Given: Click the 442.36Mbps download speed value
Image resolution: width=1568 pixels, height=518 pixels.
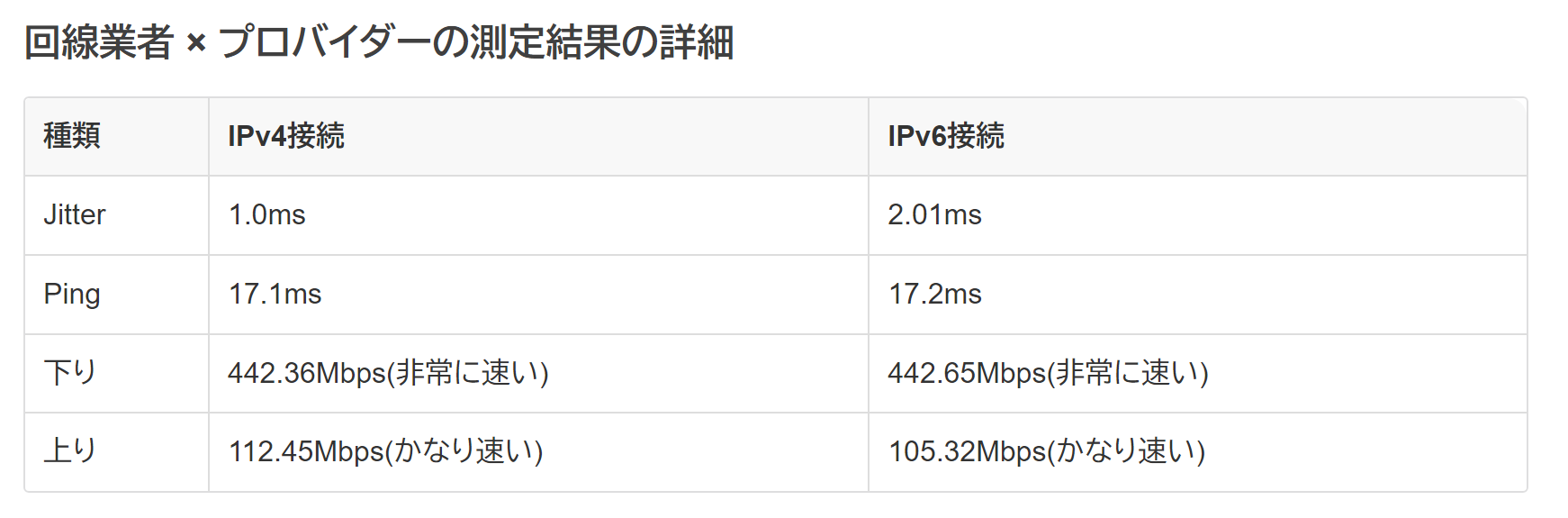Looking at the screenshot, I should 306,373.
